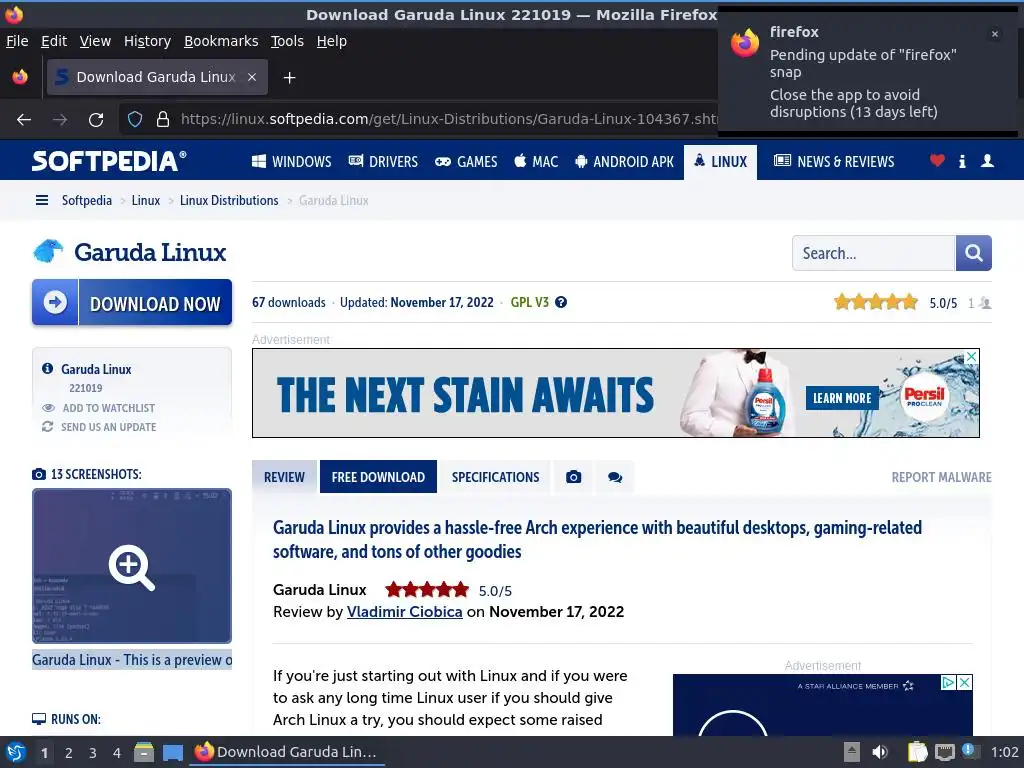The height and width of the screenshot is (768, 1024).
Task: Click Send Us an Update
Action: coord(99,427)
